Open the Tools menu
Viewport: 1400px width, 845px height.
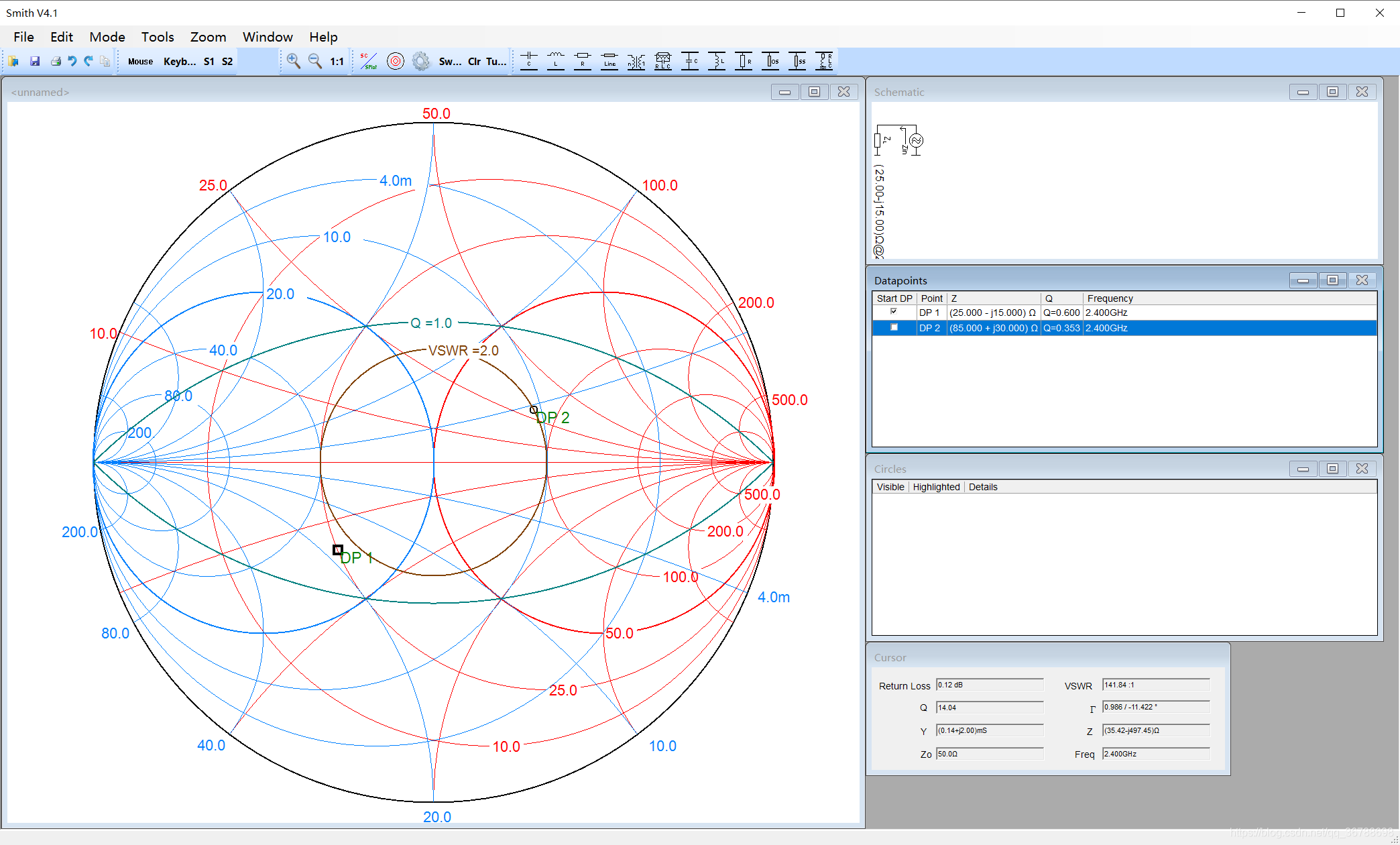tap(157, 37)
